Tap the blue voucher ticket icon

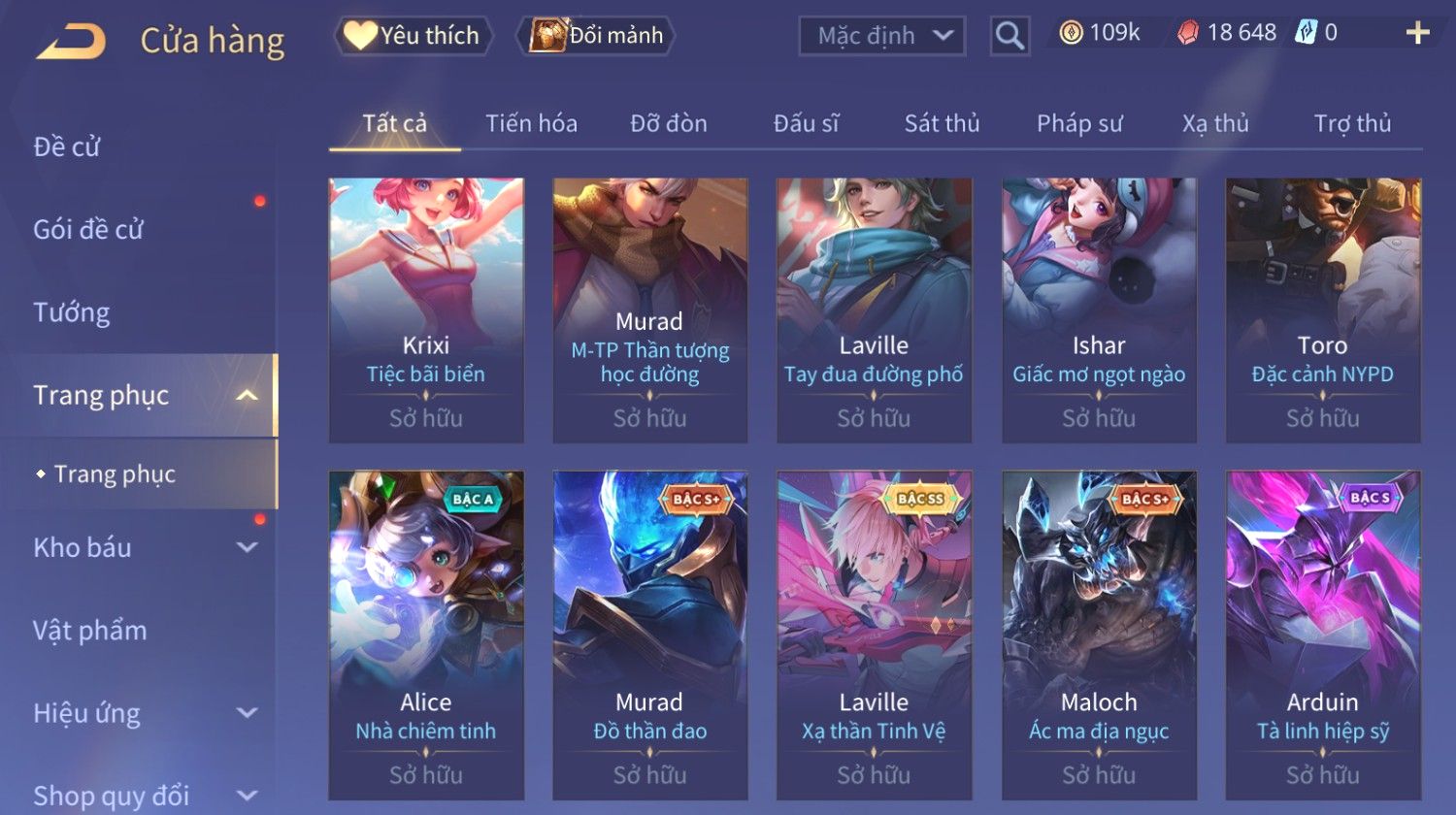pos(1306,33)
